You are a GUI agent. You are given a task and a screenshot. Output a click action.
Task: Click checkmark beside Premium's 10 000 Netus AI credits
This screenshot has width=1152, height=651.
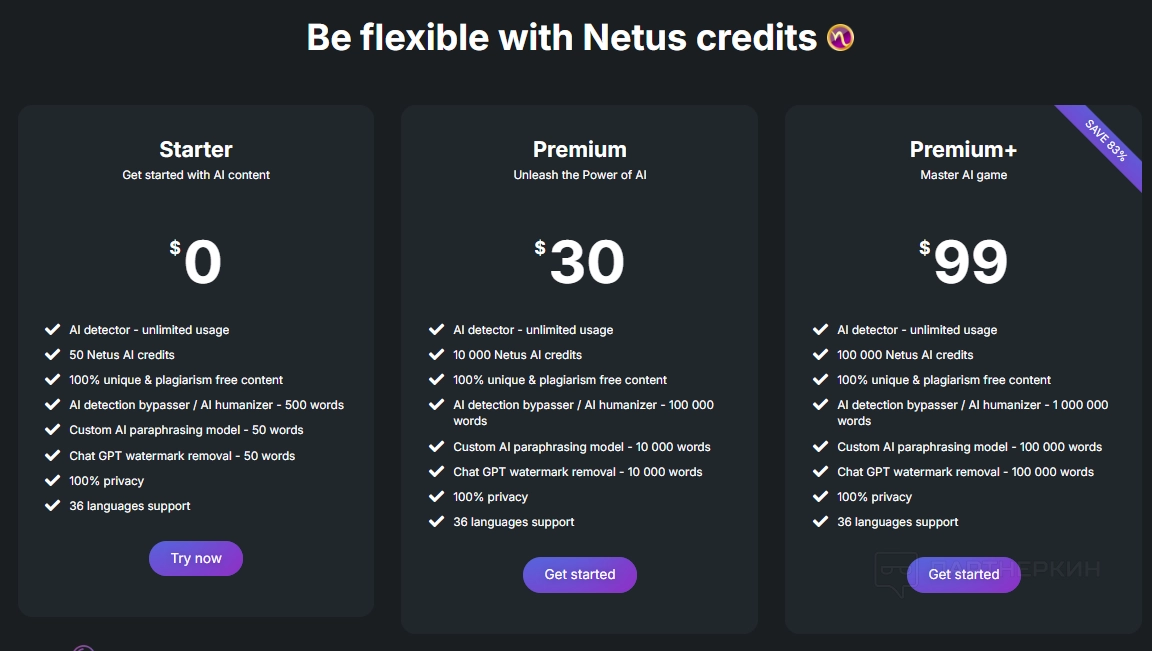(436, 354)
